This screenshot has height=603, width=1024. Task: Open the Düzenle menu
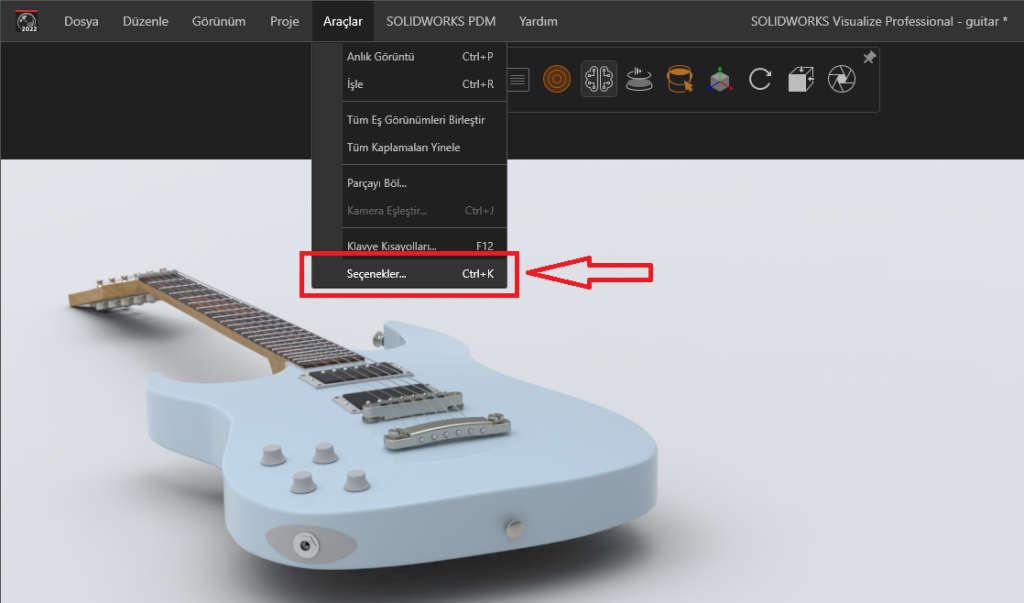[x=145, y=21]
